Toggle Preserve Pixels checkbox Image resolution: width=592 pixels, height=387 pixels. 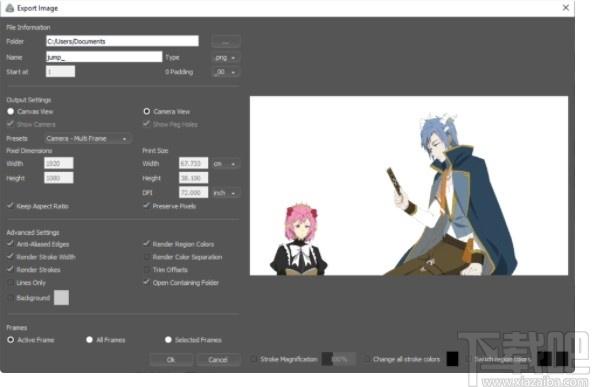tap(146, 206)
